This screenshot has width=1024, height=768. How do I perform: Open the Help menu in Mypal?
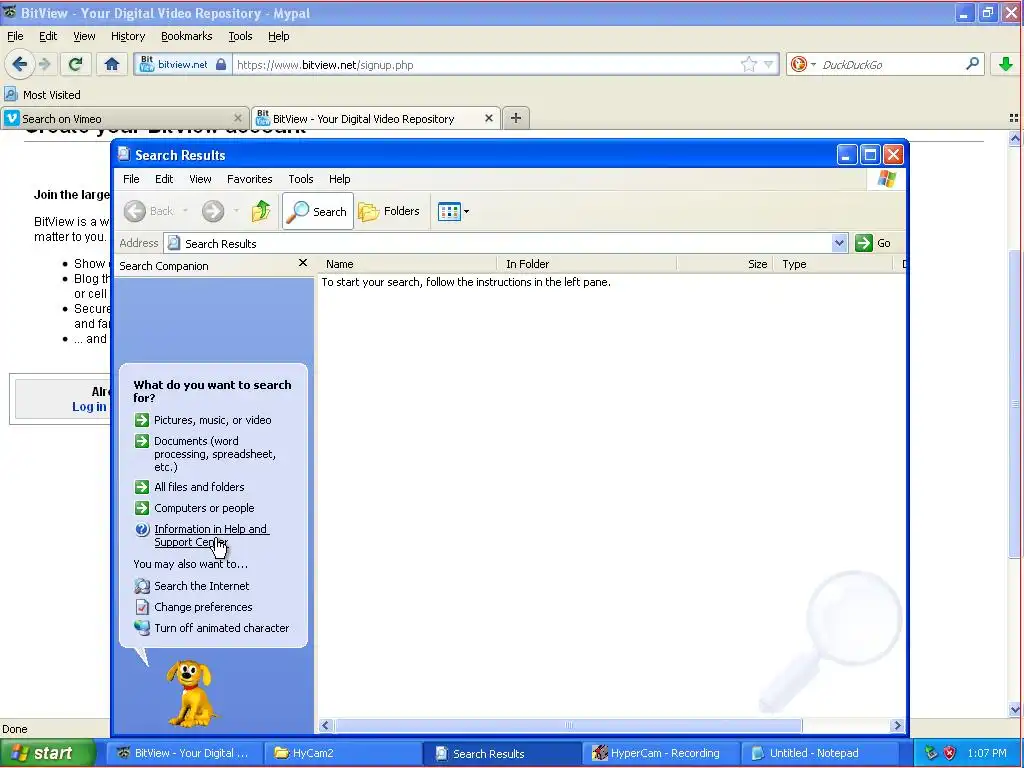click(279, 36)
